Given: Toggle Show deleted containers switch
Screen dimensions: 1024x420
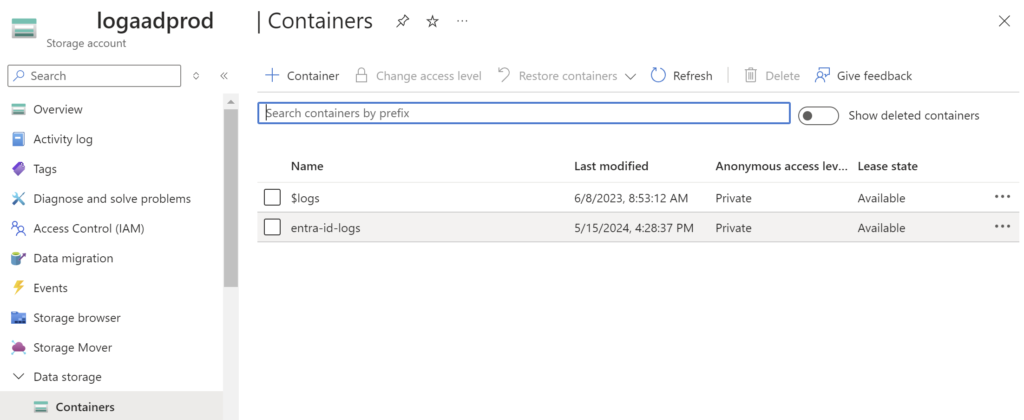Looking at the screenshot, I should 818,116.
